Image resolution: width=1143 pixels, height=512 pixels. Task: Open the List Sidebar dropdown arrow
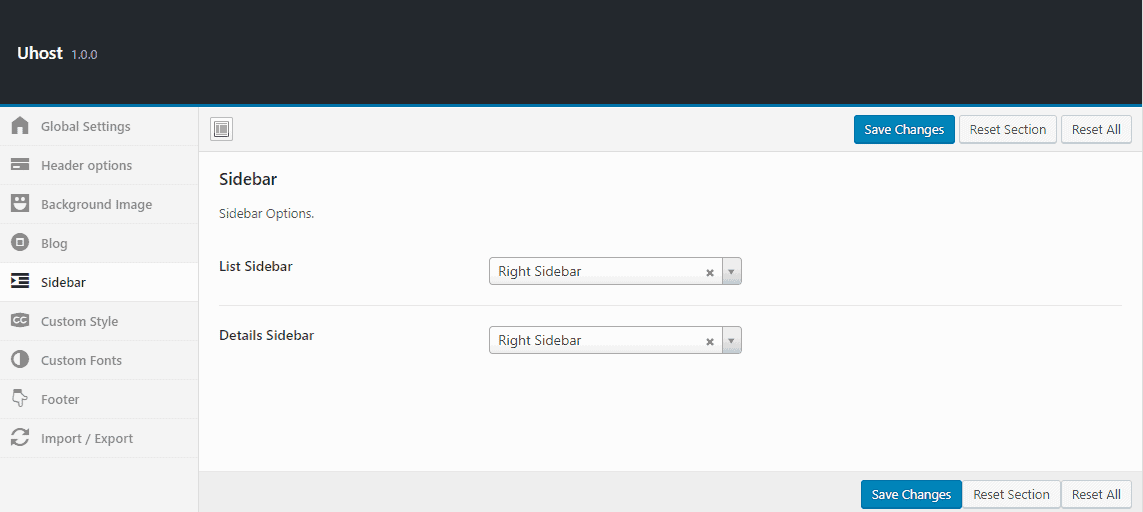(731, 271)
